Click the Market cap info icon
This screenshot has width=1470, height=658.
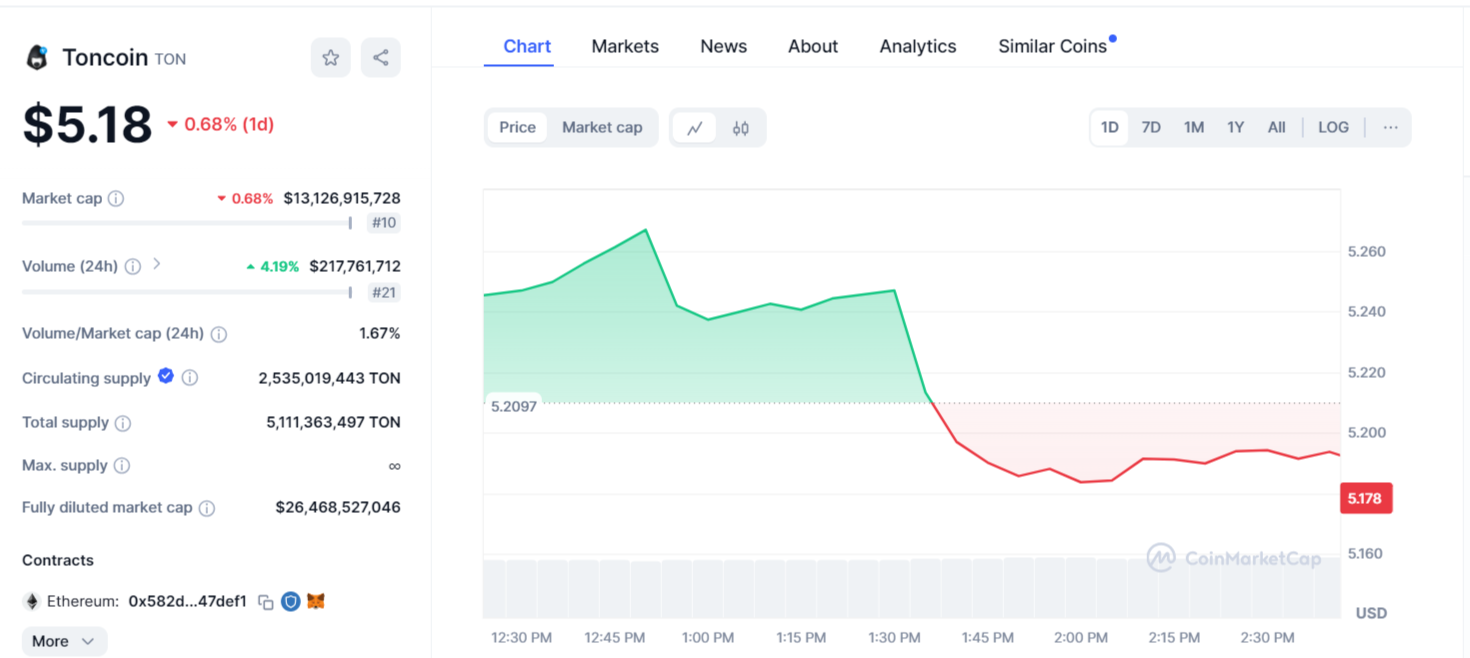[116, 199]
